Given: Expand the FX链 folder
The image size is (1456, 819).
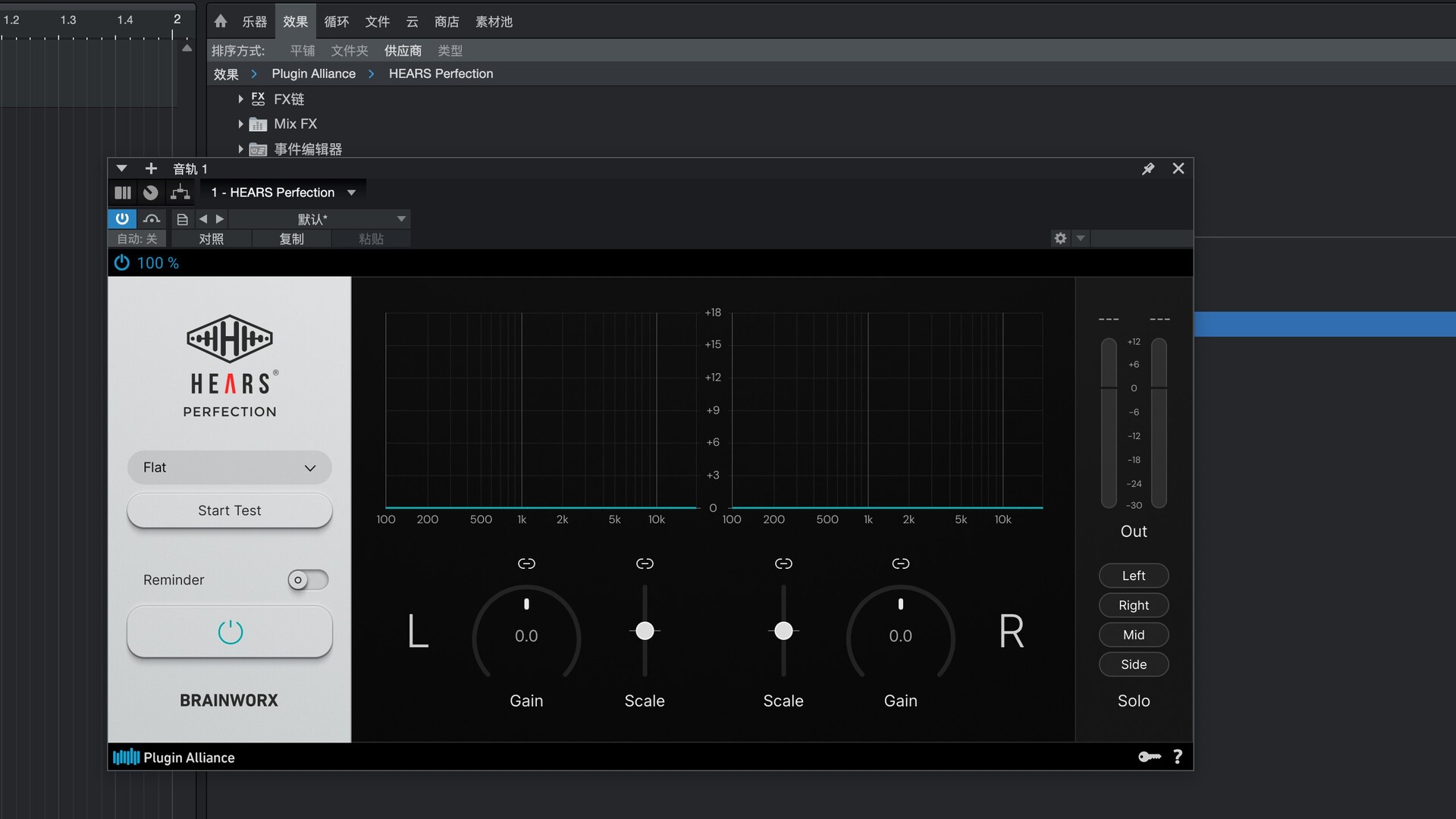Looking at the screenshot, I should (240, 99).
